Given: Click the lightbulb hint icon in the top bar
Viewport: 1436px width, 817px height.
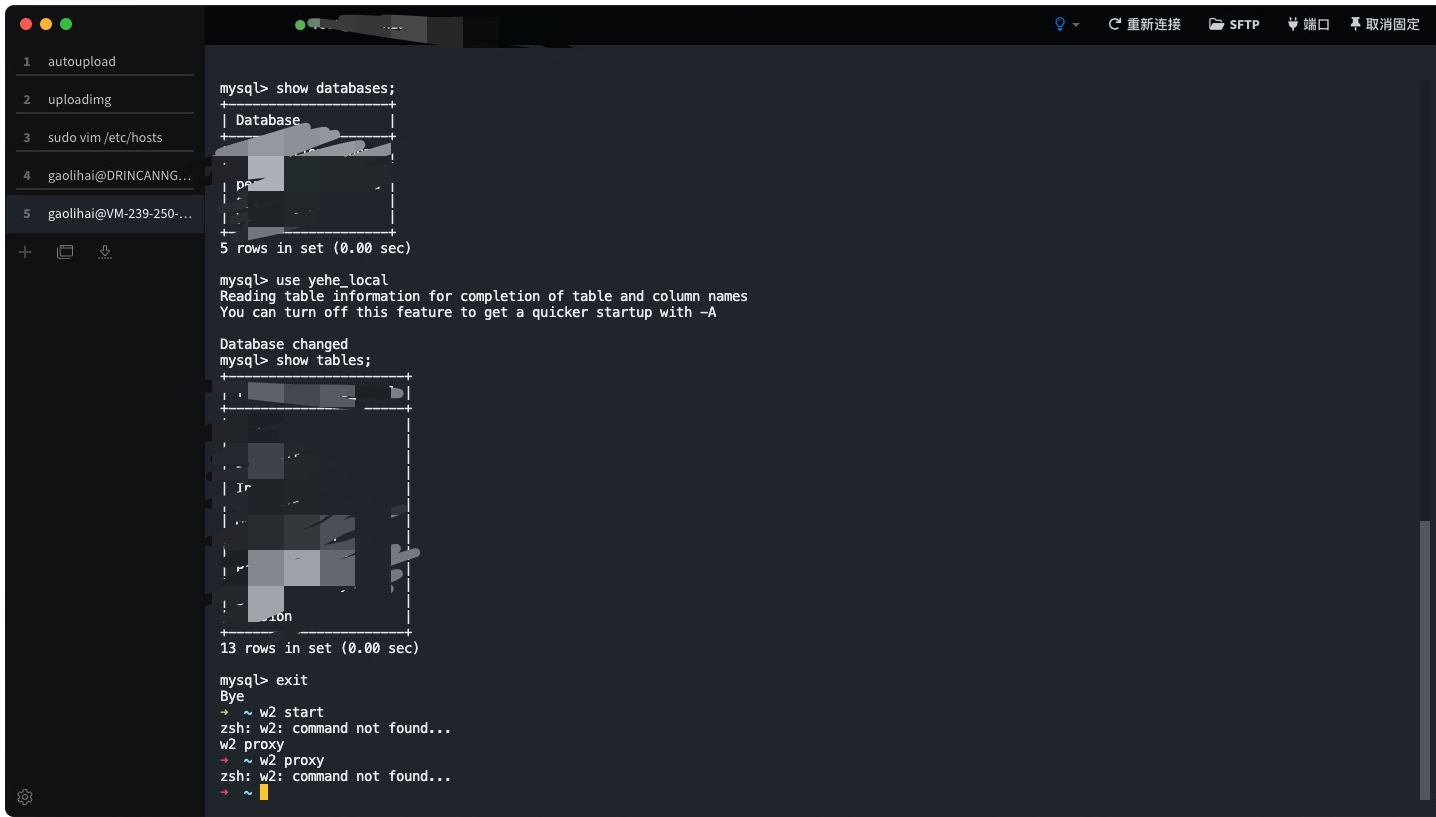Looking at the screenshot, I should point(1060,24).
